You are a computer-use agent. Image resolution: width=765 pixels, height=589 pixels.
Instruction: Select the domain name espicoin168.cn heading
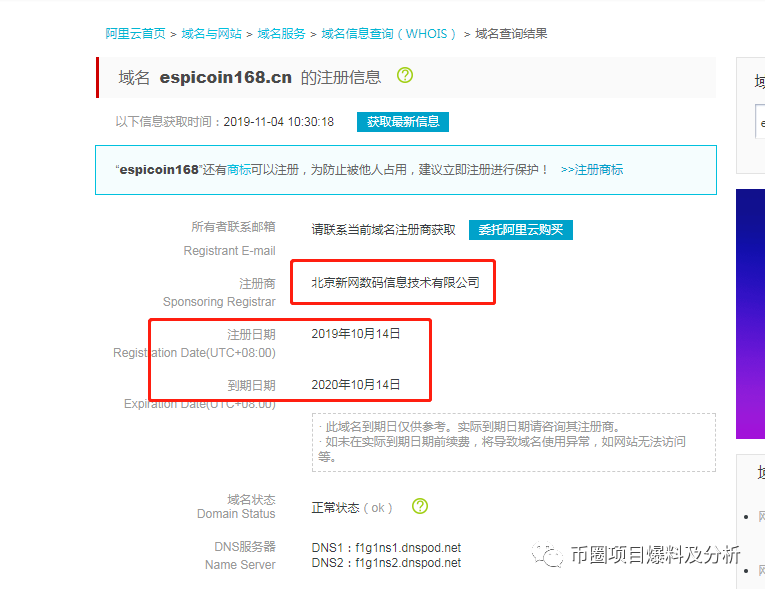[x=225, y=77]
